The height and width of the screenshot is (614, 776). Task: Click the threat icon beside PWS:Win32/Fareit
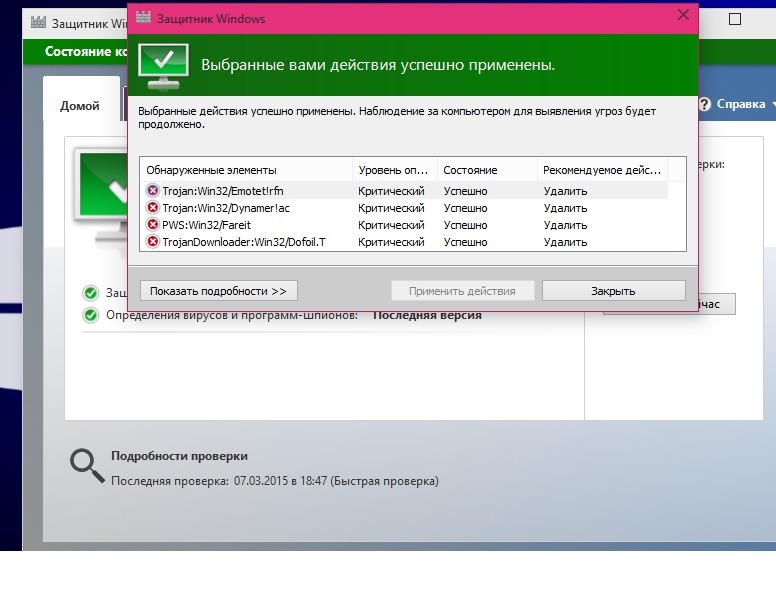152,225
